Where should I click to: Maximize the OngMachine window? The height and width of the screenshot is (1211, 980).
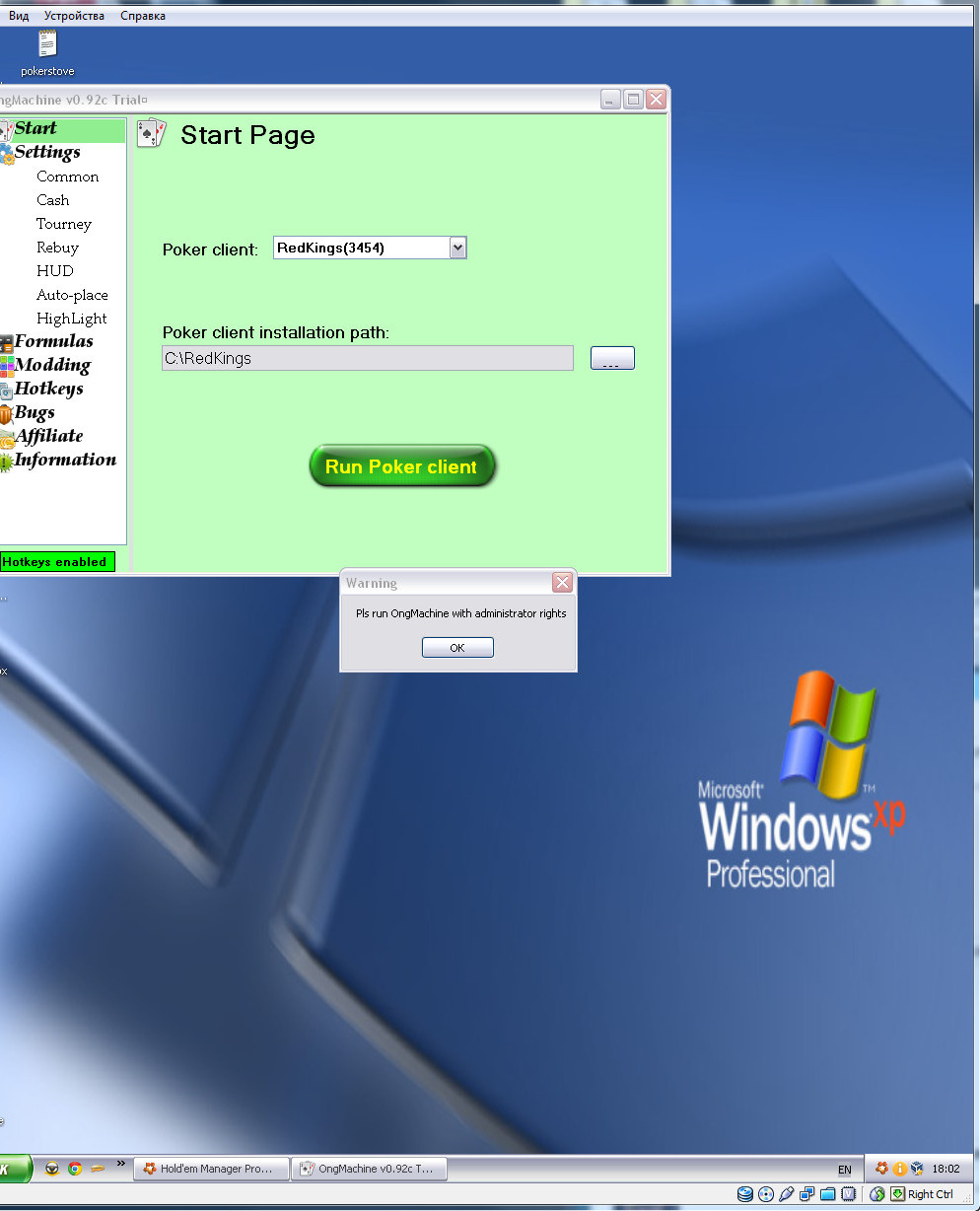634,99
